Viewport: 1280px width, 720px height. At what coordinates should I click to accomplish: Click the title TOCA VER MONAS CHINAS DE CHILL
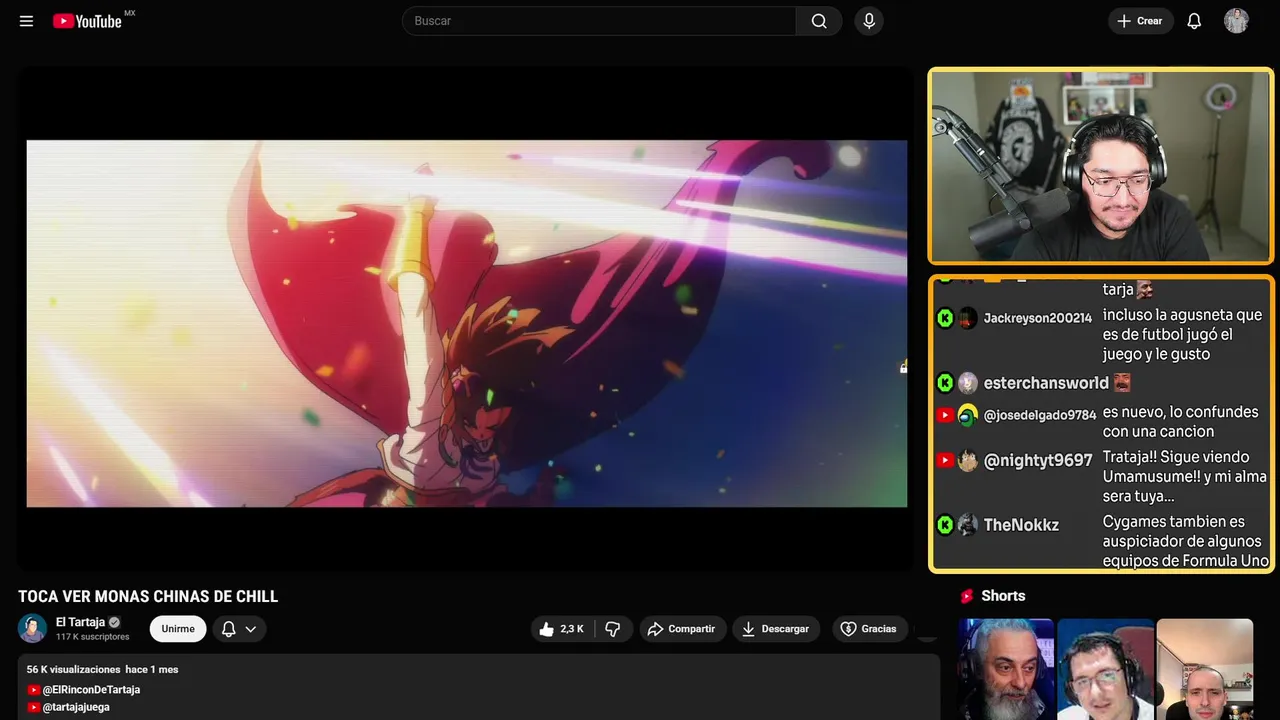[x=148, y=597]
